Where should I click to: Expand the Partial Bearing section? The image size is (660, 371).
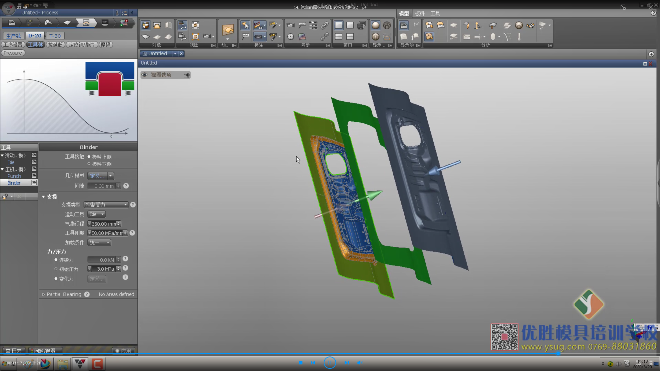coord(43,294)
